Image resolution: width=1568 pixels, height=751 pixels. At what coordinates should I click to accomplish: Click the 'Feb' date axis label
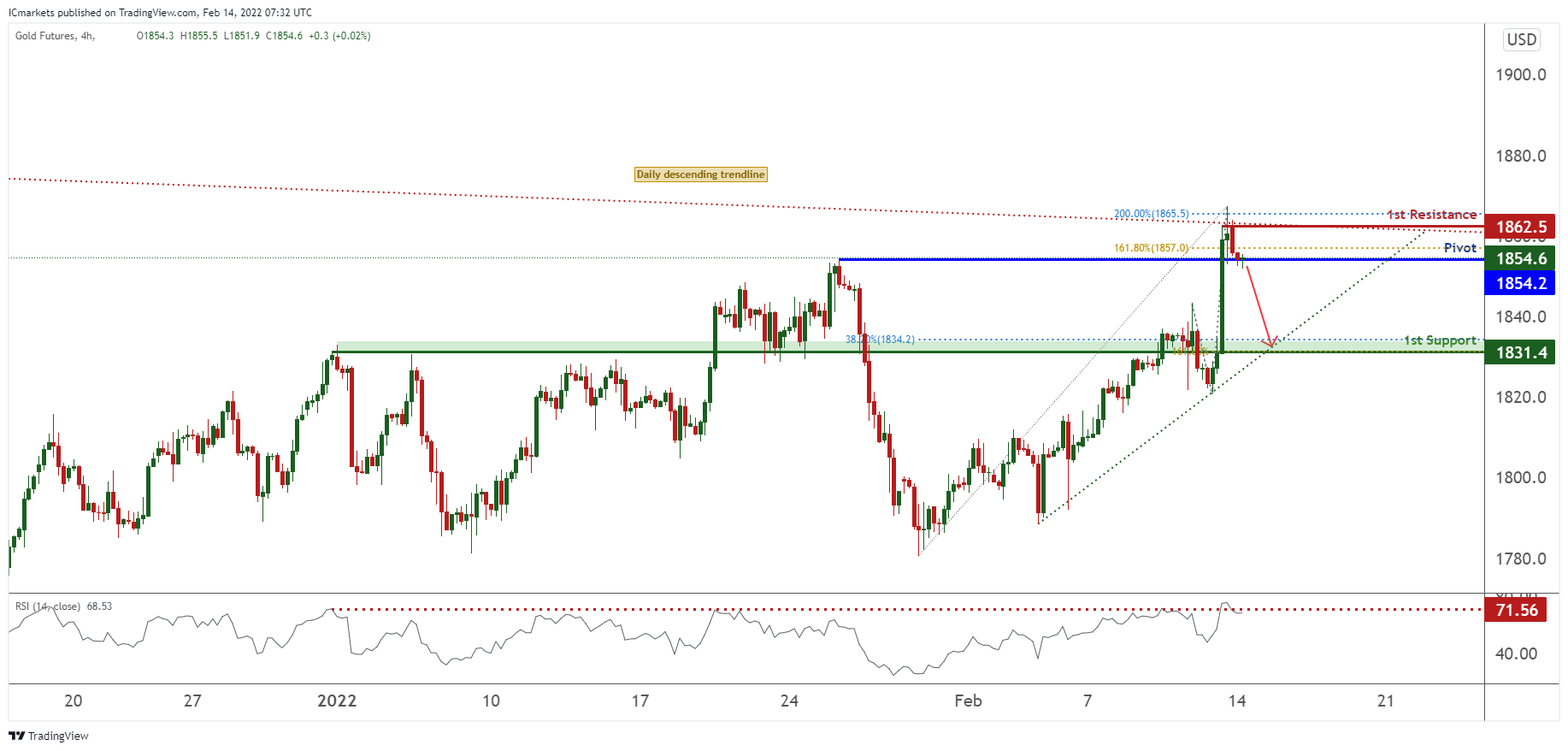coord(968,701)
